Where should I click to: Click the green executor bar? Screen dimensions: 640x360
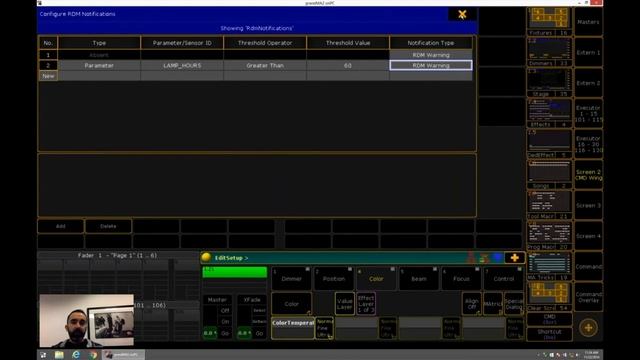click(x=235, y=272)
